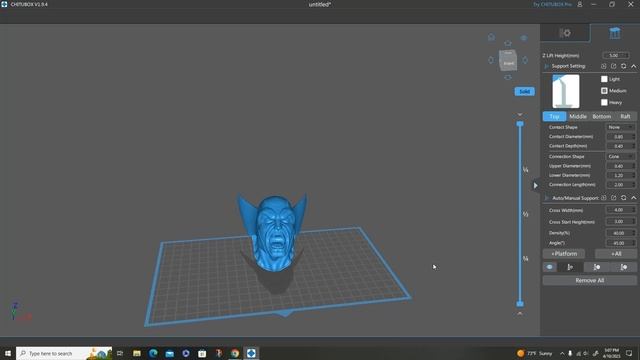The image size is (640, 360).
Task: Rotate view using the arrow left of cube
Action: pos(491,60)
